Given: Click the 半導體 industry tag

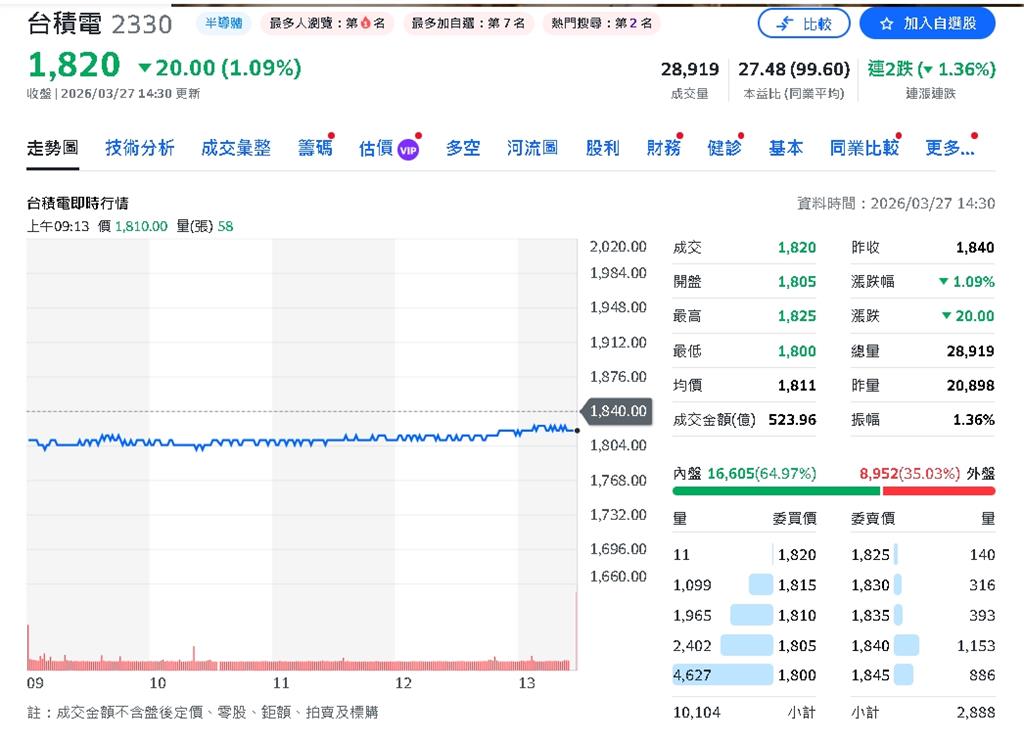Looking at the screenshot, I should click(224, 23).
